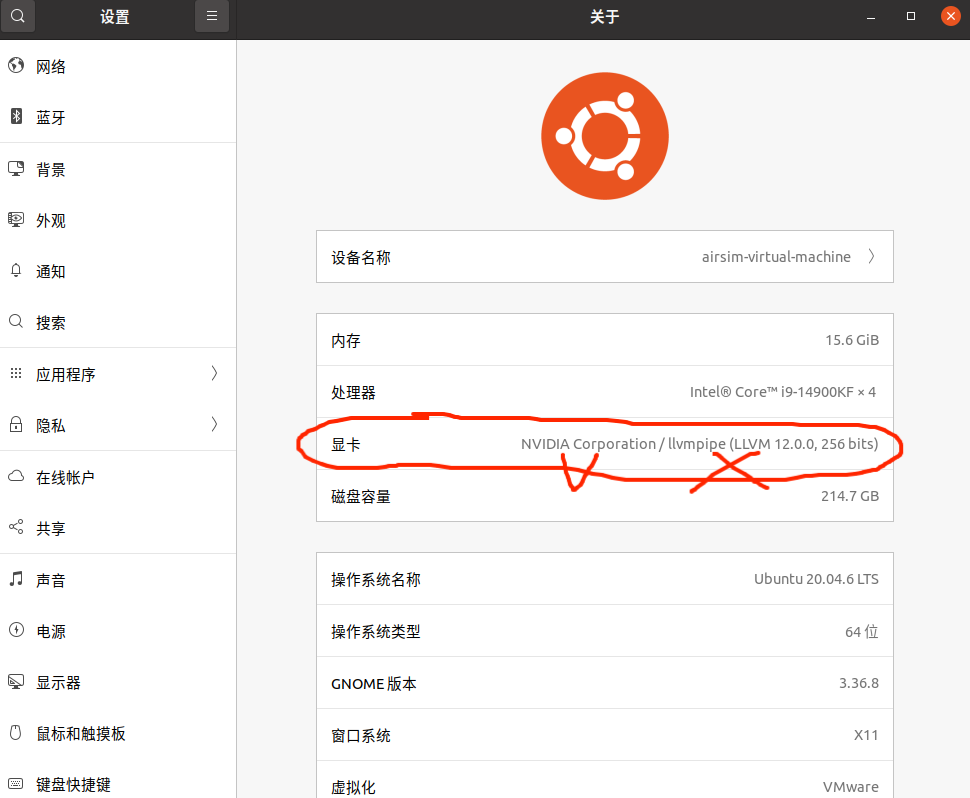970x798 pixels.
Task: Click the 外观 appearance icon
Action: point(16,220)
